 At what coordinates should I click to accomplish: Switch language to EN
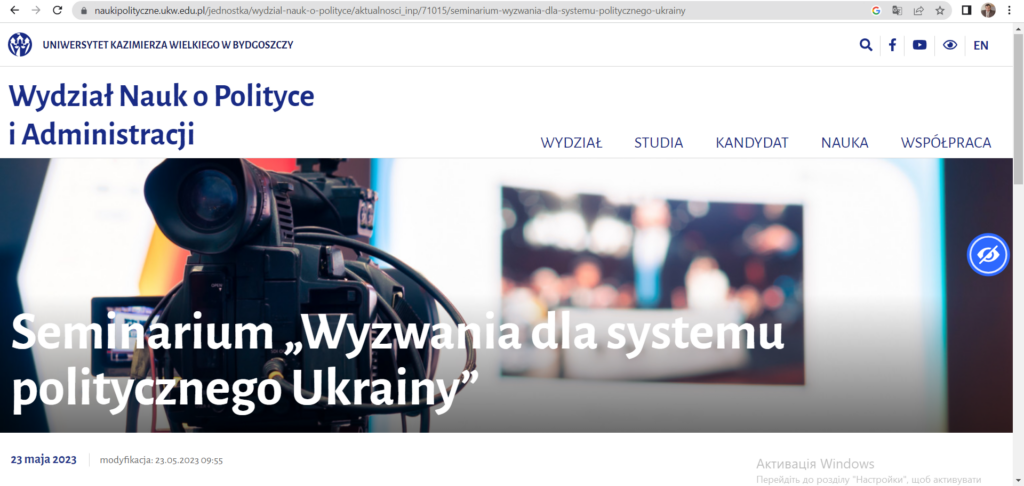(980, 45)
